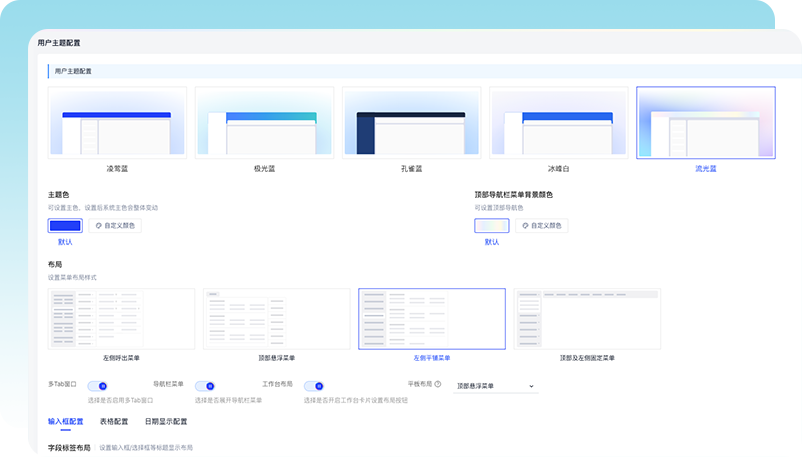Open the 平板布局 dropdown
This screenshot has height=457, width=802.
495,386
